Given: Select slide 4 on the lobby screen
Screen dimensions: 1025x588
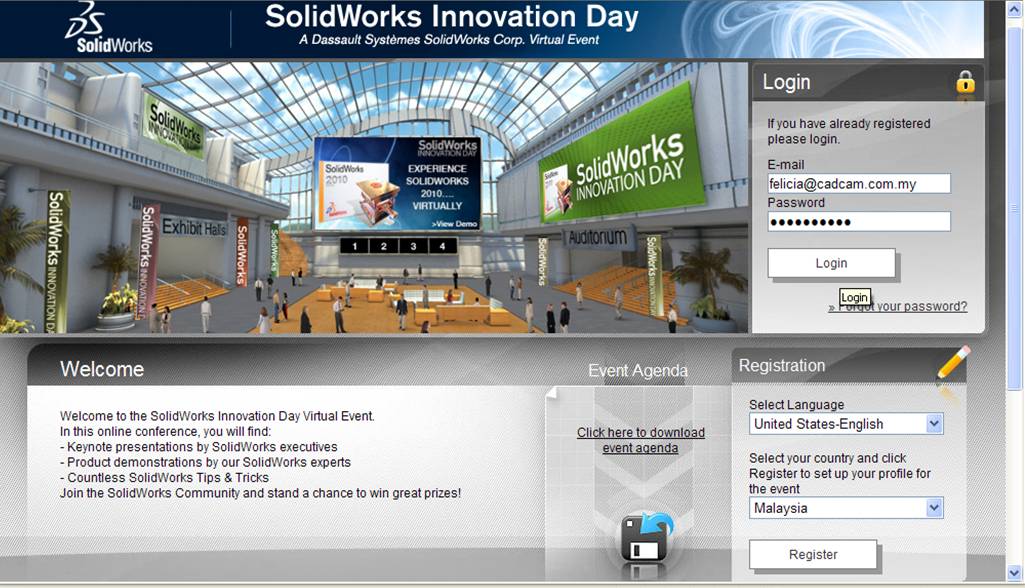Looking at the screenshot, I should click(443, 246).
